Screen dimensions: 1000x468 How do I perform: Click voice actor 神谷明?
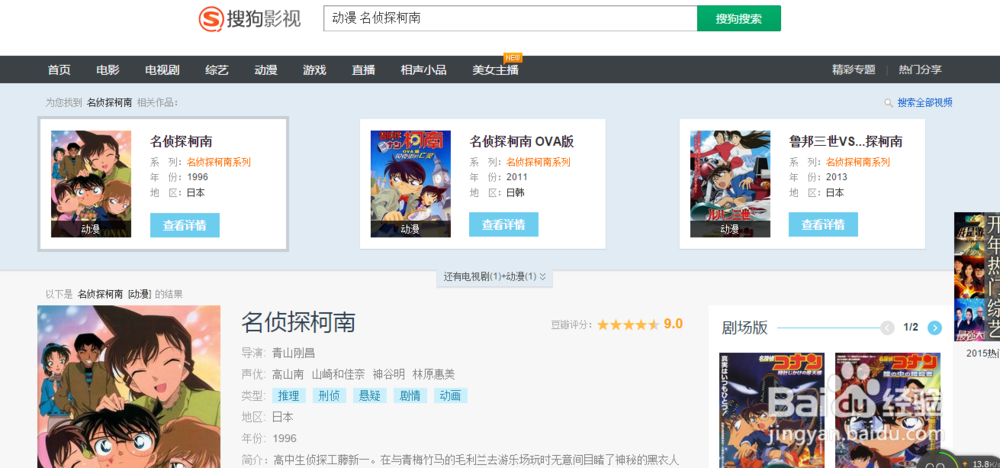click(388, 374)
